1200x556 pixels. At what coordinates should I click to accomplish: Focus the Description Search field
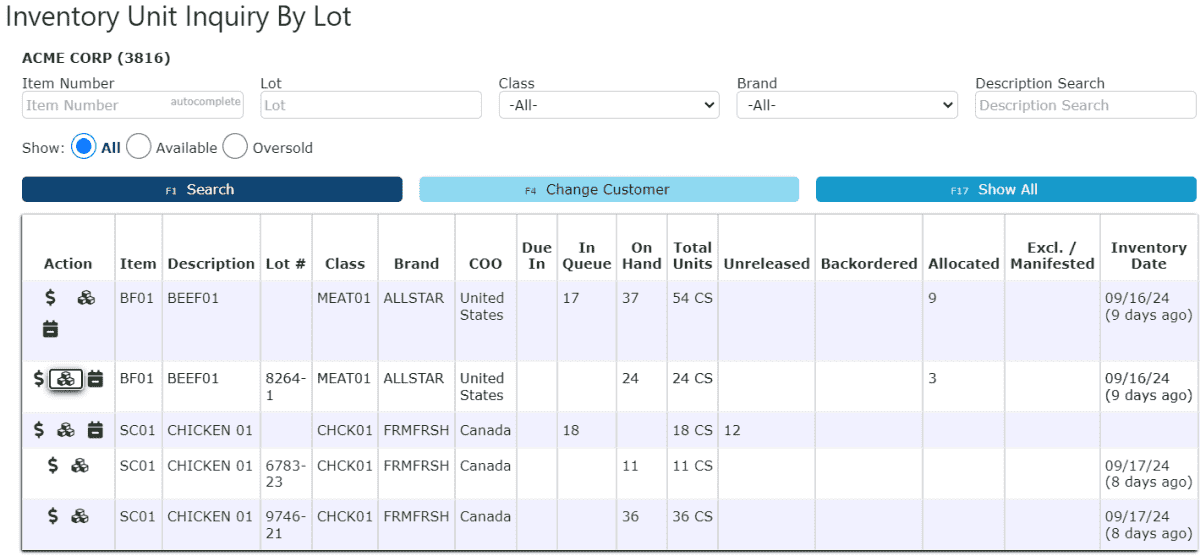coord(1086,105)
